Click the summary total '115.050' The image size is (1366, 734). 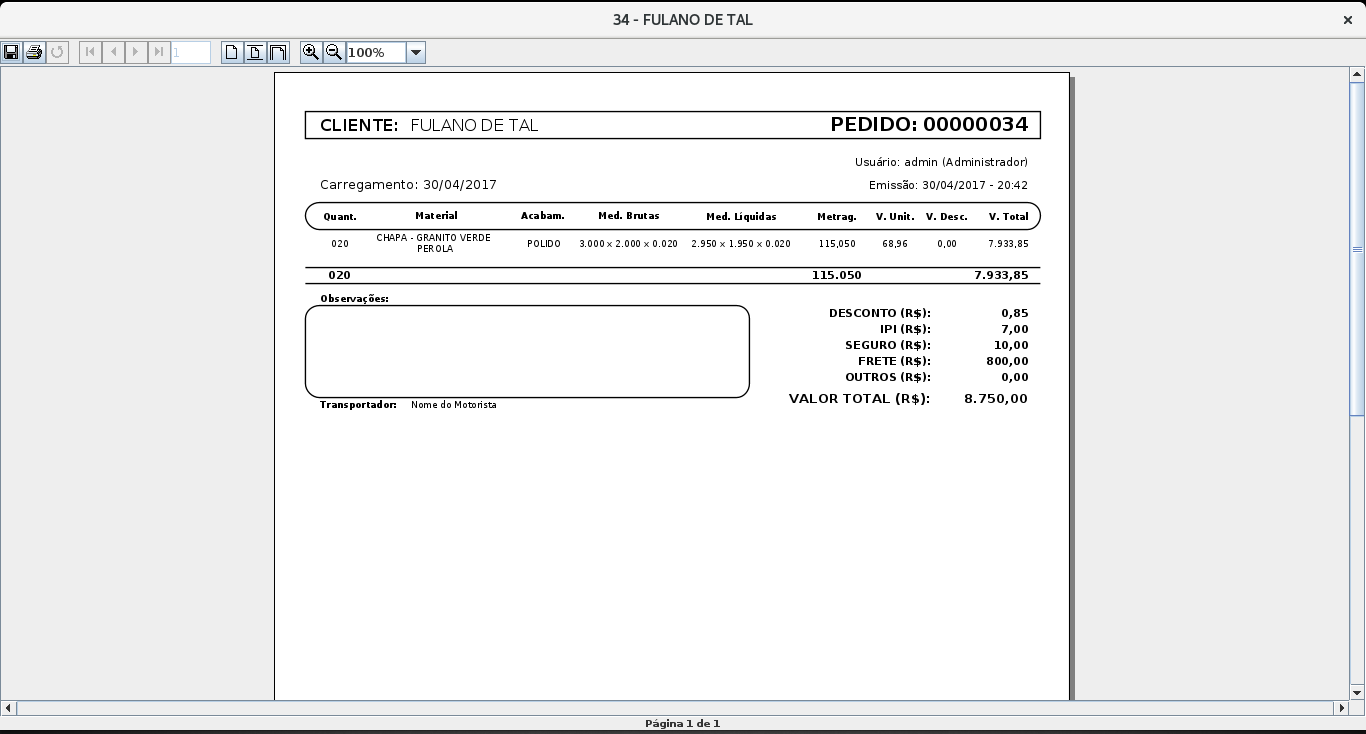836,275
